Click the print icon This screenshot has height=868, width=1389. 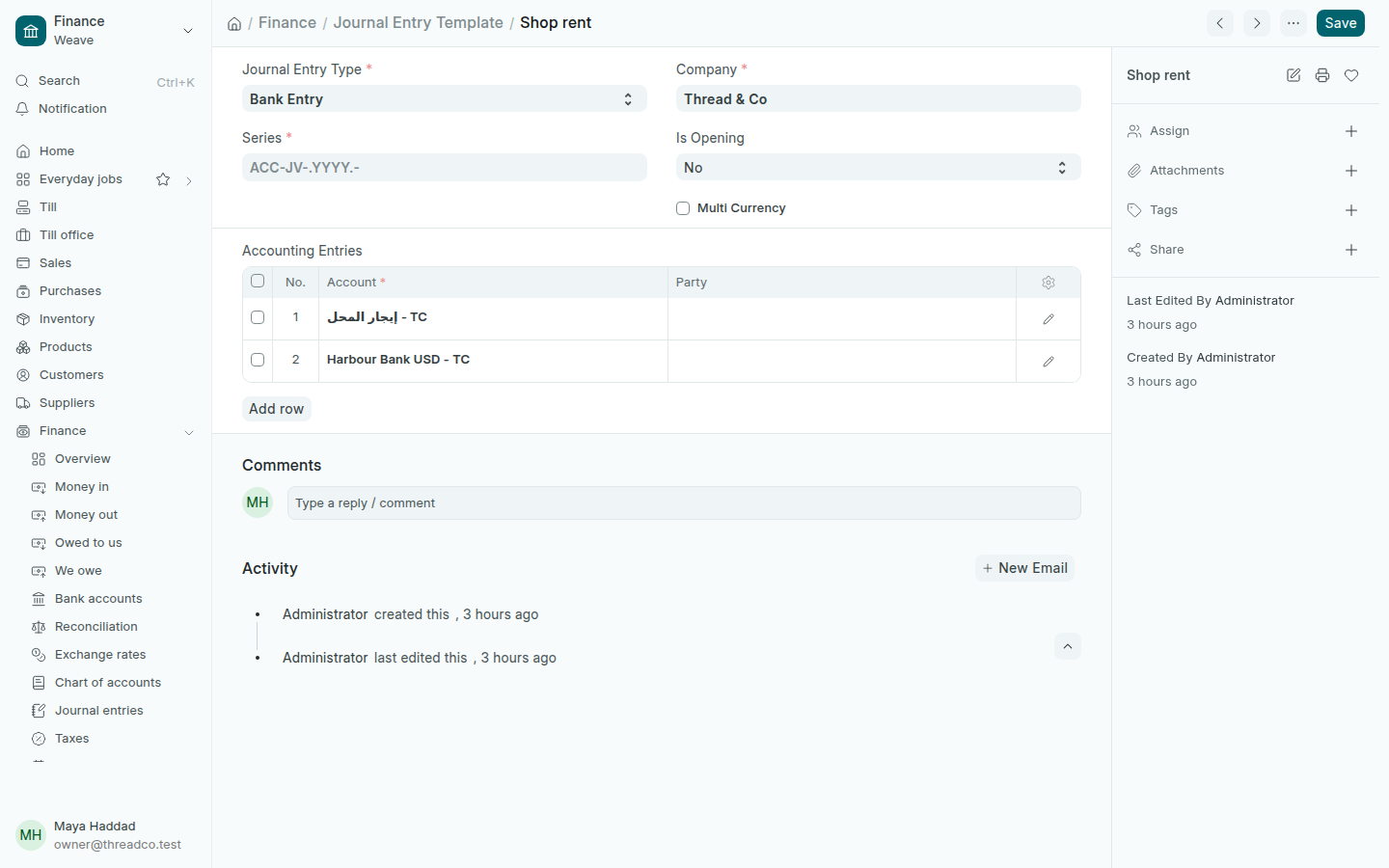pos(1322,75)
